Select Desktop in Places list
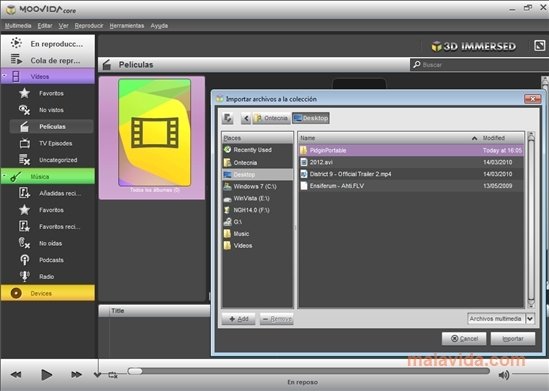This screenshot has height=391, width=549. [257, 174]
